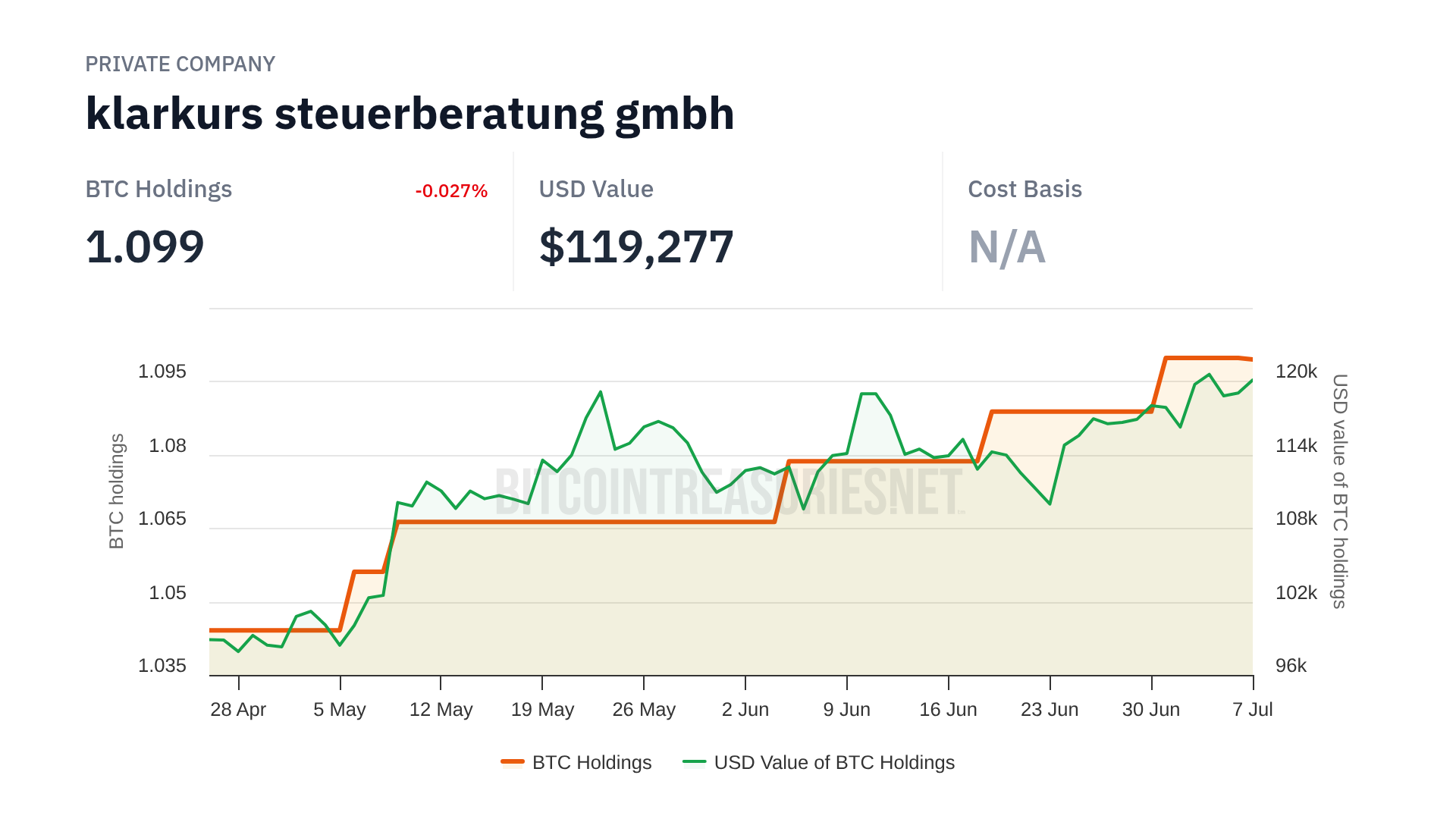Viewport: 1456px width, 819px height.
Task: Click the 120k right axis value
Action: click(1296, 372)
